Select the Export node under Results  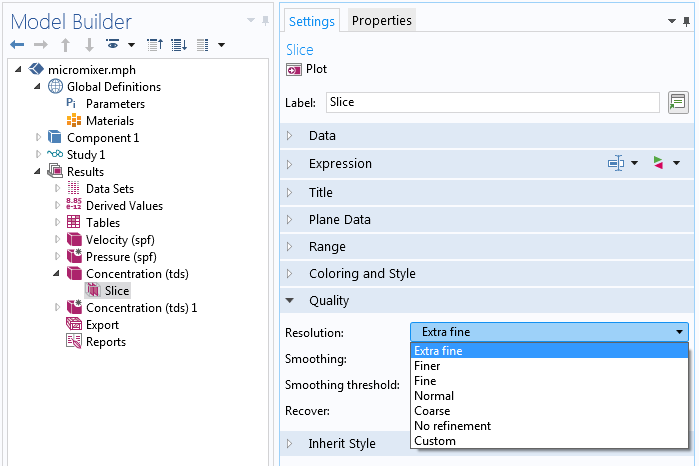click(102, 325)
